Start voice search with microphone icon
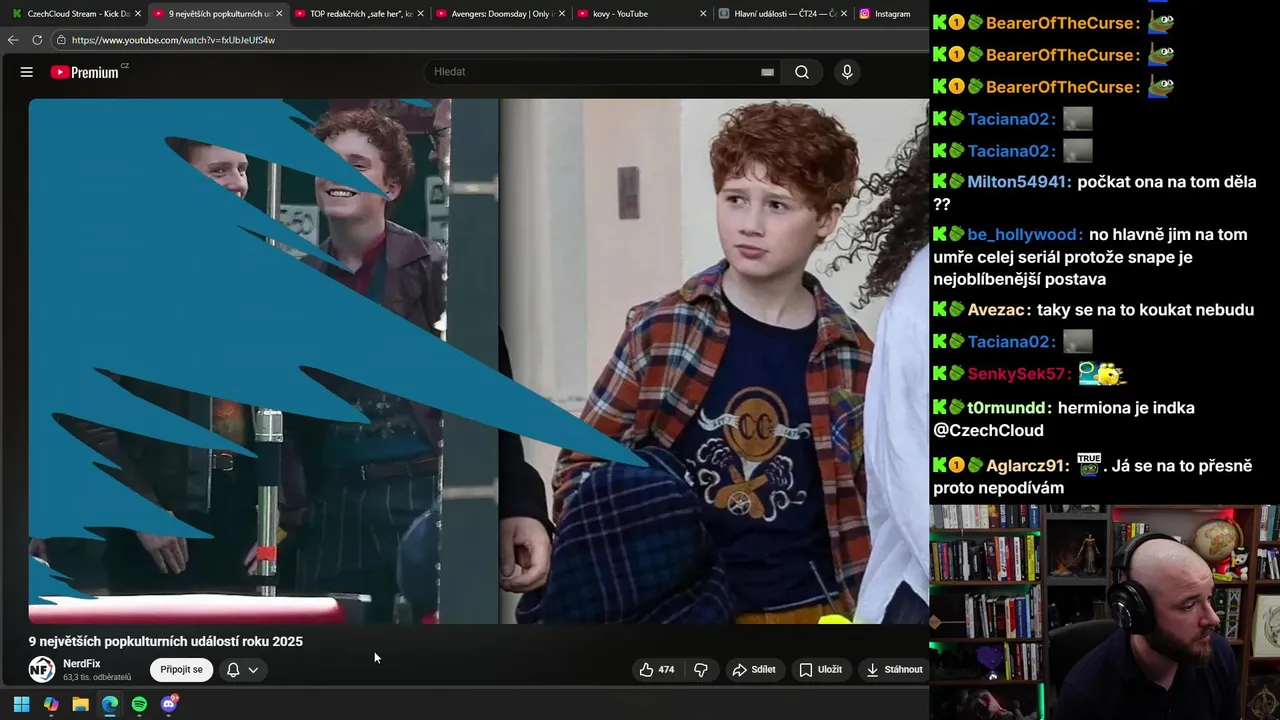 click(x=847, y=72)
